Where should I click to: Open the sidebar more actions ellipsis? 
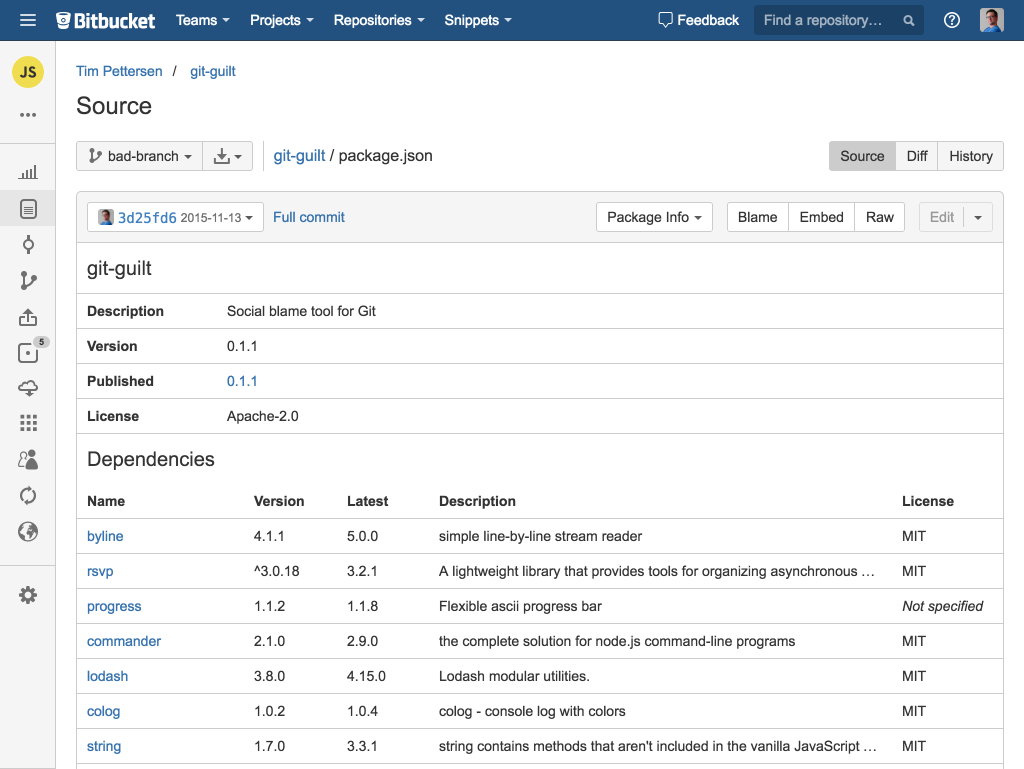click(28, 115)
